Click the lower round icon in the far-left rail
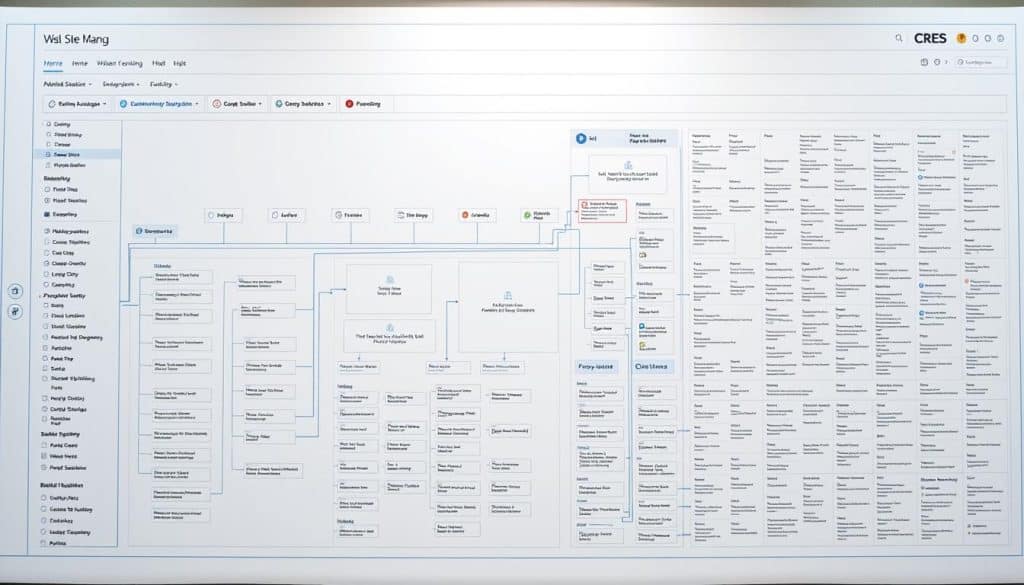 (x=16, y=311)
